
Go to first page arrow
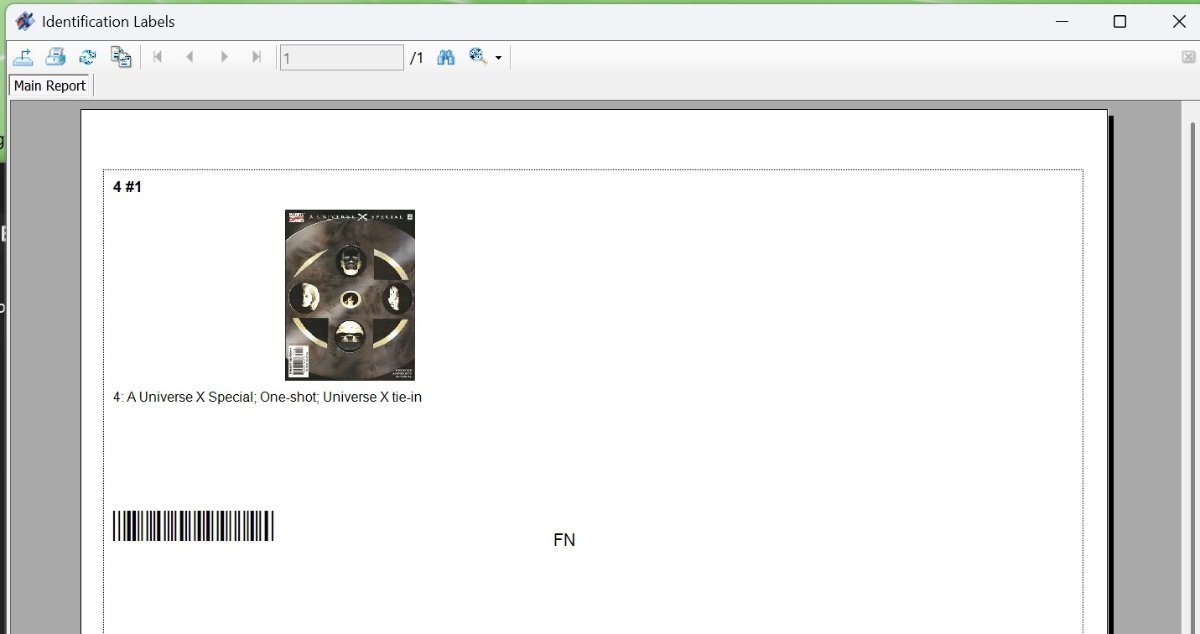157,57
